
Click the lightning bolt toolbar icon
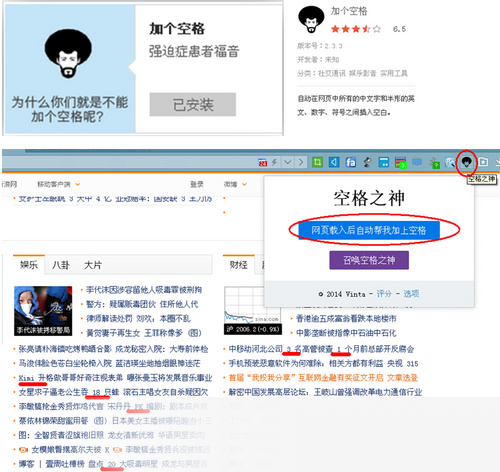point(274,162)
